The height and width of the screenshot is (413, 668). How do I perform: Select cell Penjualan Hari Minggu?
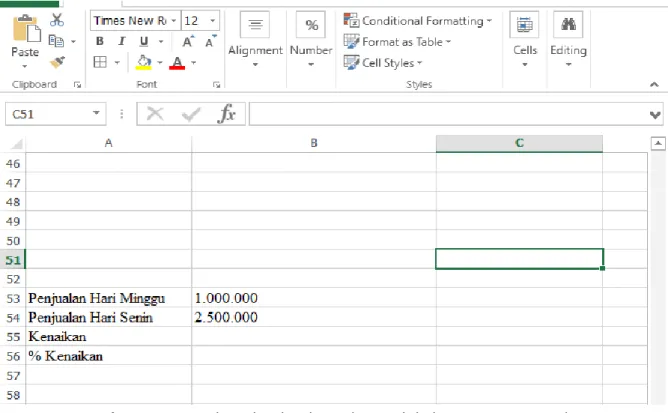pos(109,298)
